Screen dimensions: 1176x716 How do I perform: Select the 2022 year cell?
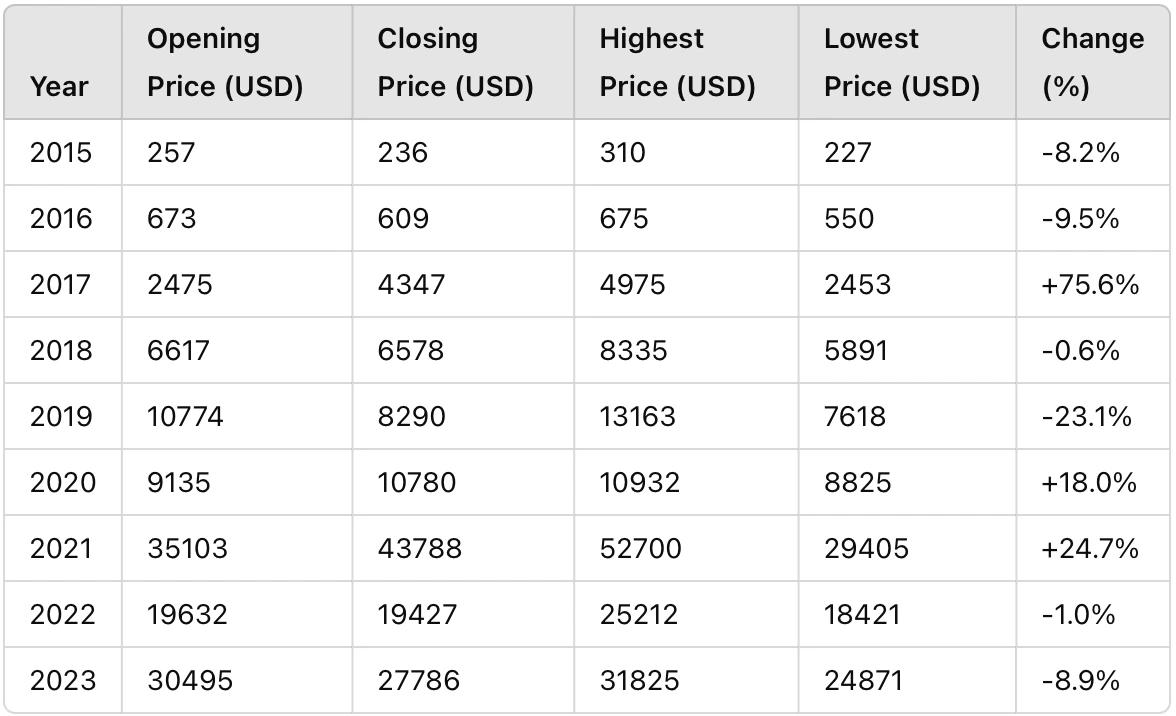point(63,615)
